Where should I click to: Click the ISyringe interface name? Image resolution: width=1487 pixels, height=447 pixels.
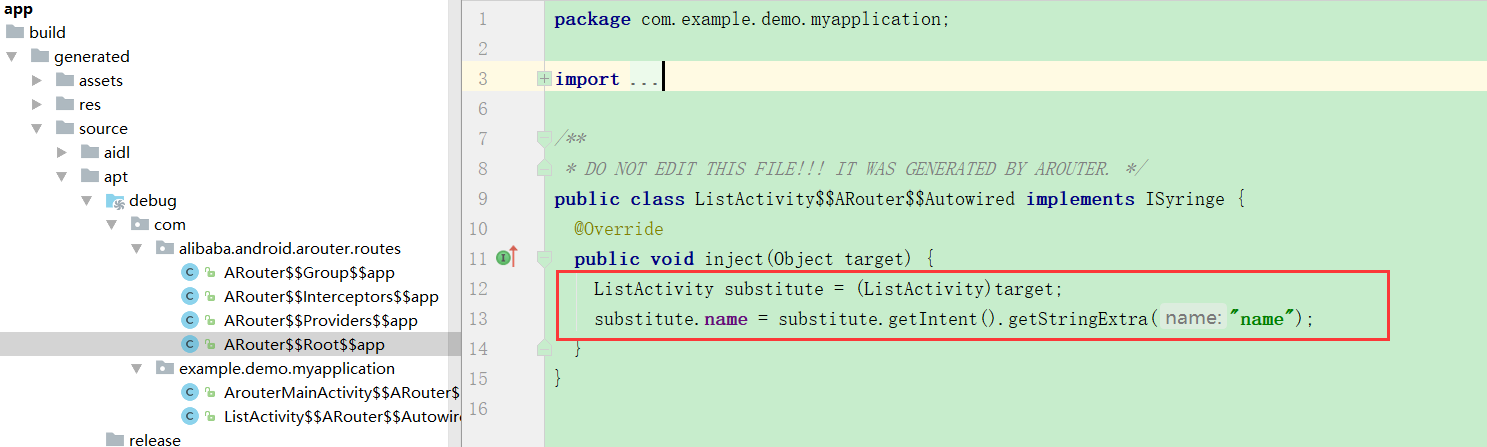click(x=1185, y=199)
